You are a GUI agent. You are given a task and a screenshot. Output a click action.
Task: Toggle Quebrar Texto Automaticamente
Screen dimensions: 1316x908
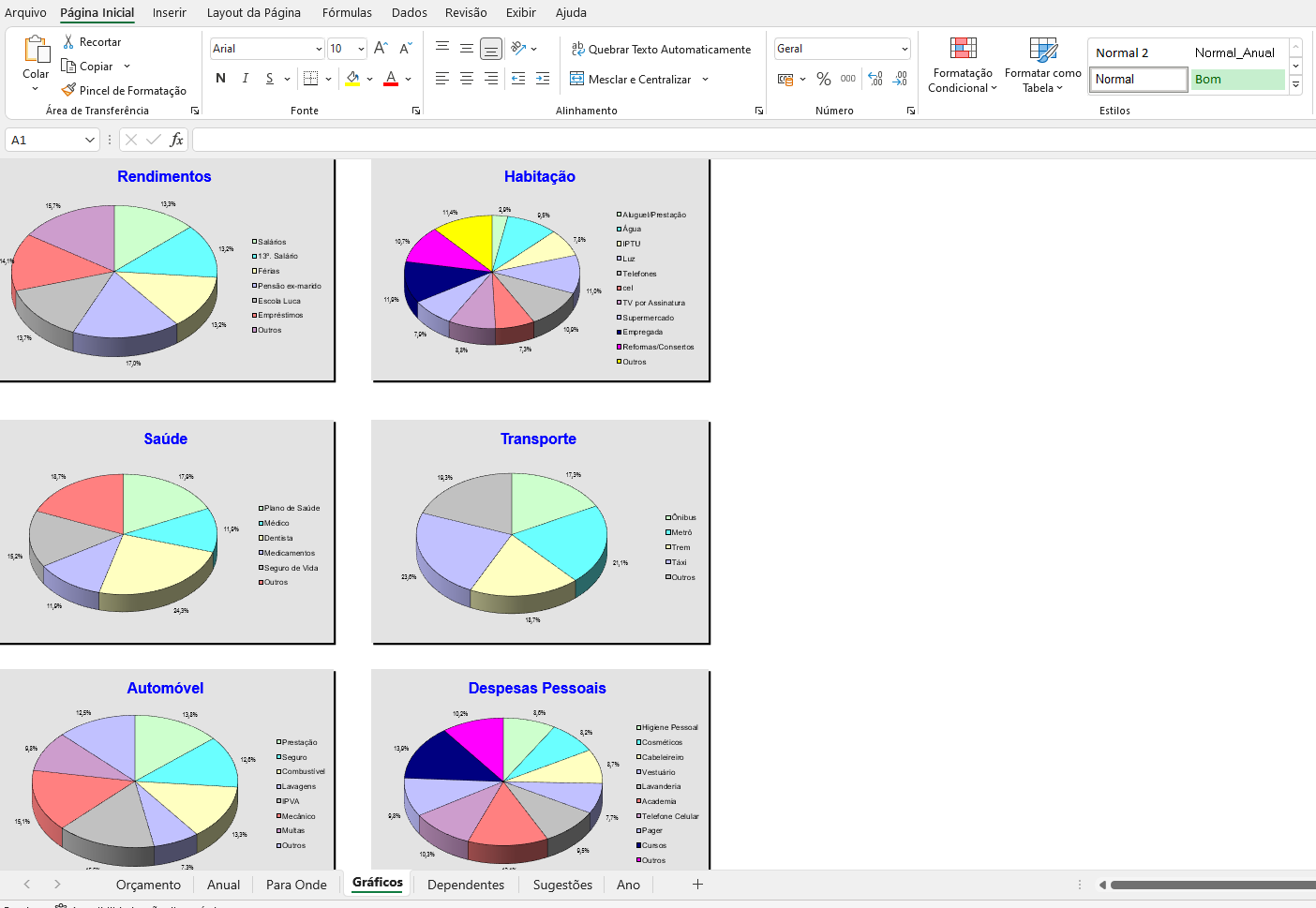point(661,50)
